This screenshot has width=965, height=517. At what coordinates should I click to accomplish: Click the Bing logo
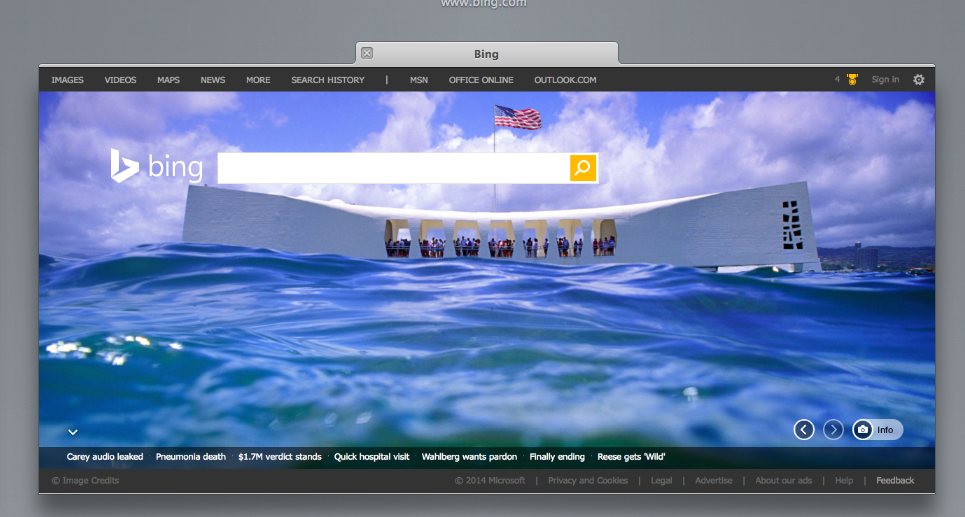point(157,167)
